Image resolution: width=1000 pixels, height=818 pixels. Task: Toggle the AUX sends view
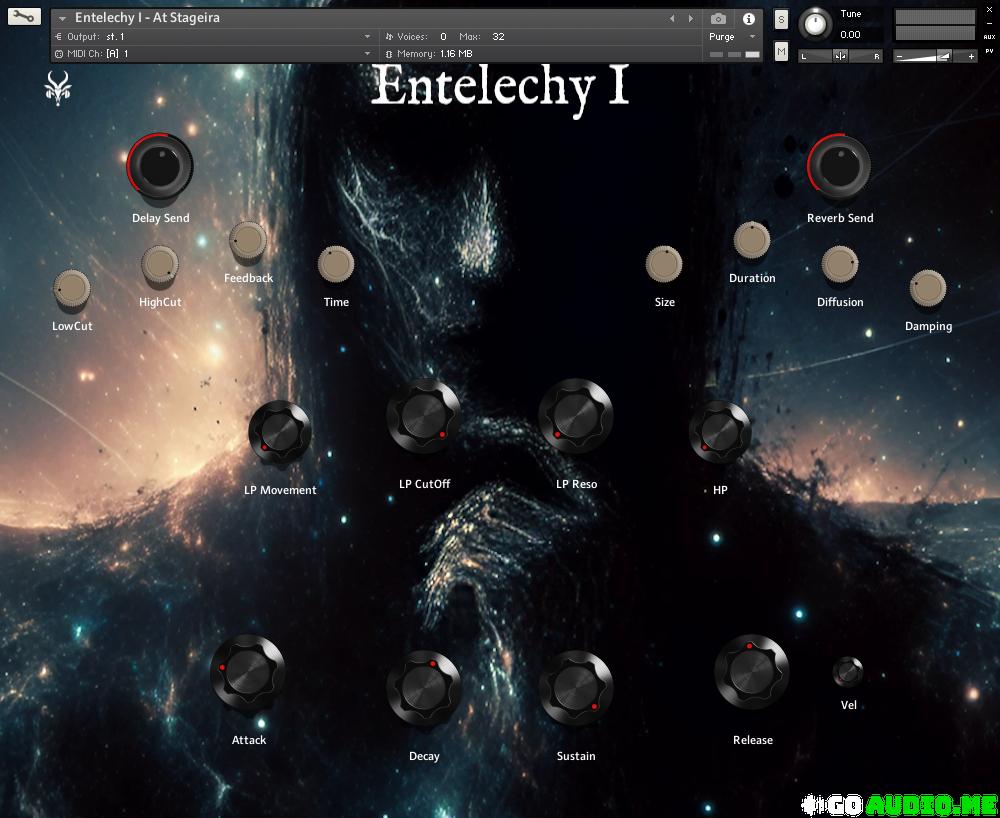point(990,37)
